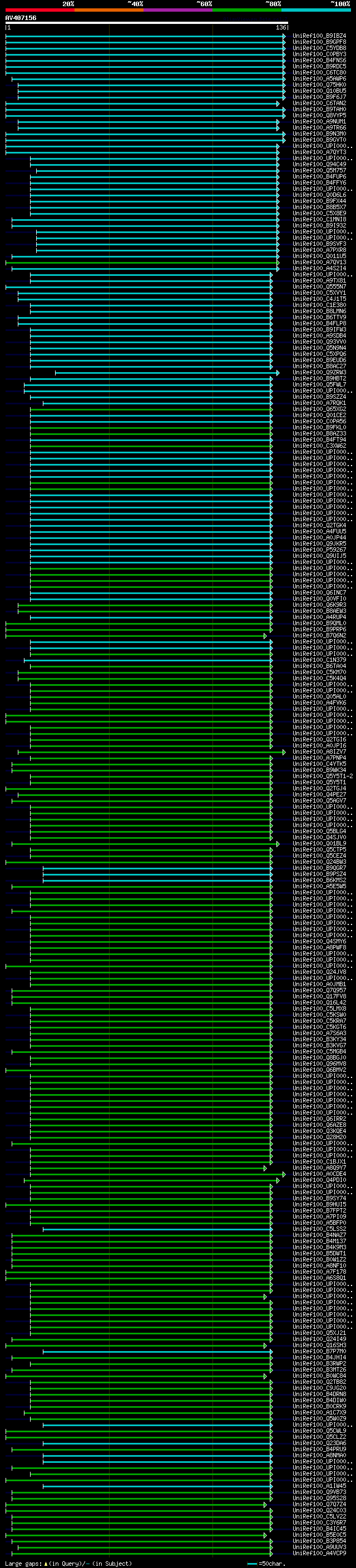Open hit UniRef100_C5YDB8
The height and width of the screenshot is (1568, 356).
319,48
